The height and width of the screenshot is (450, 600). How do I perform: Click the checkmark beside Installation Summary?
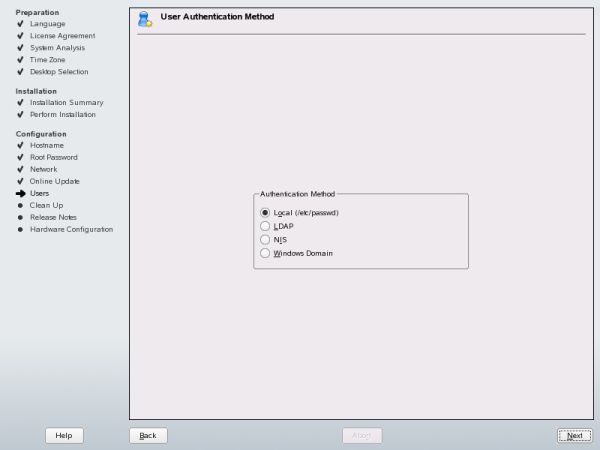[20, 103]
